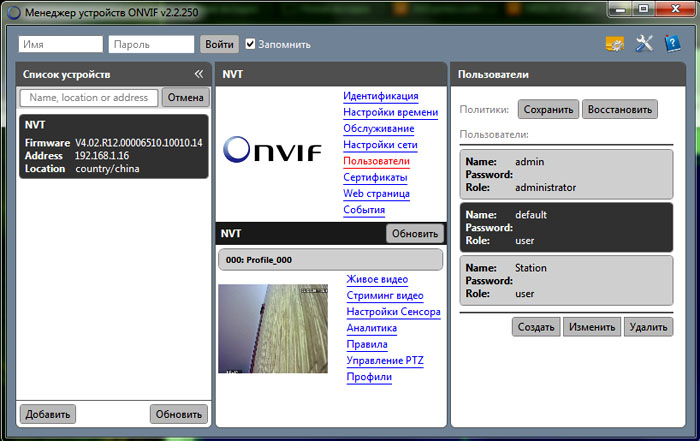Image resolution: width=700 pixels, height=441 pixels.
Task: Click the Сохранить policies button
Action: coord(547,109)
